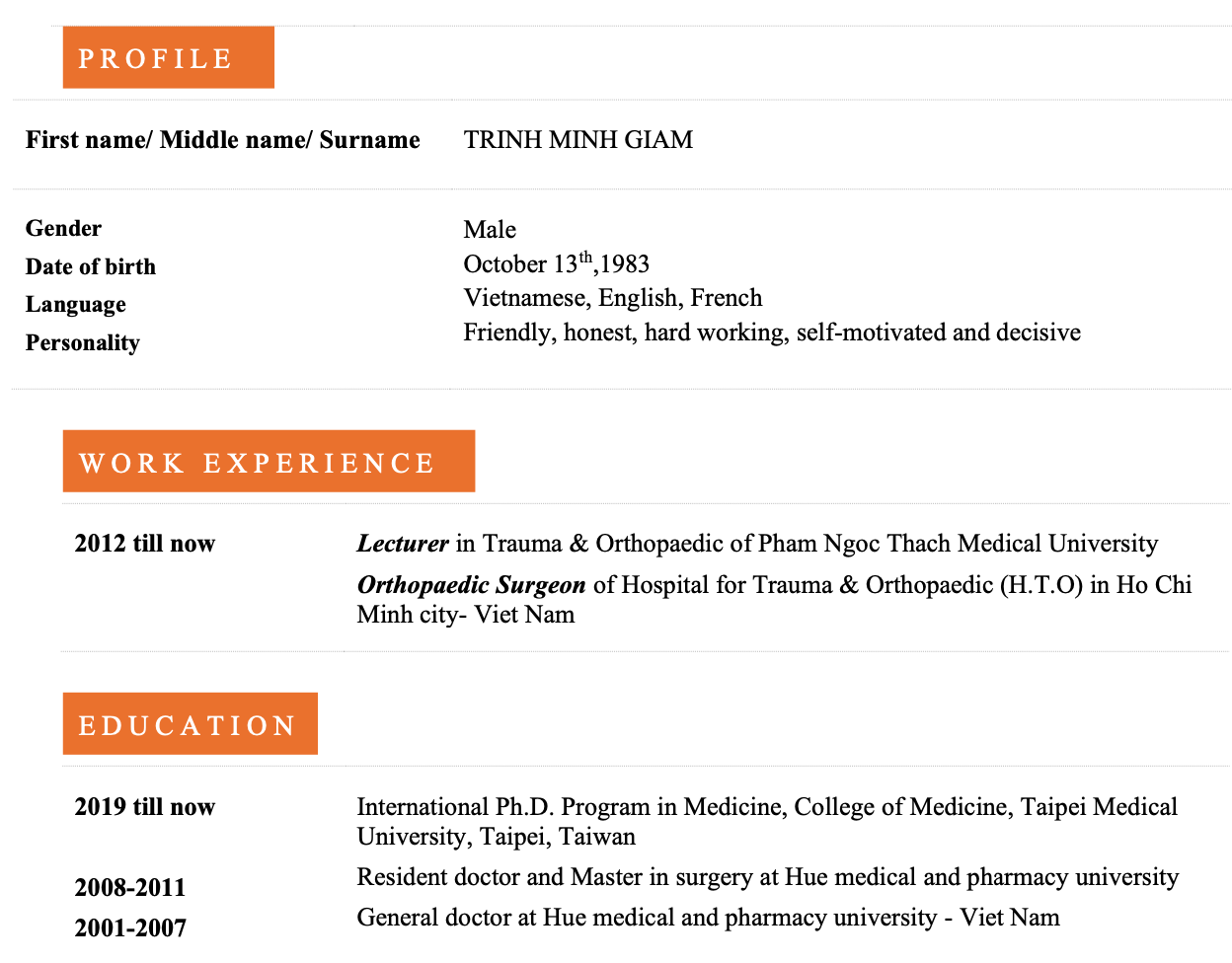Click the value Male
This screenshot has height=963, width=1232.
click(490, 230)
